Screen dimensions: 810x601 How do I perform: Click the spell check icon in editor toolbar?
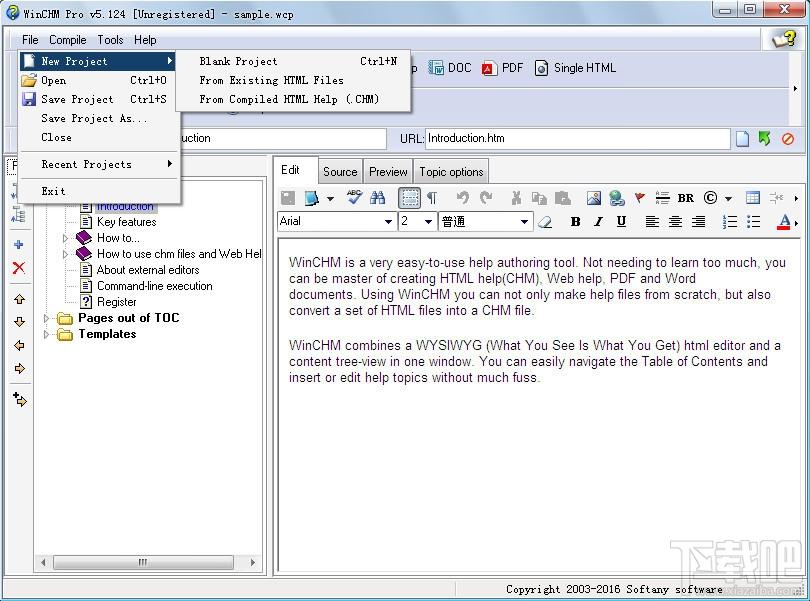coord(354,197)
